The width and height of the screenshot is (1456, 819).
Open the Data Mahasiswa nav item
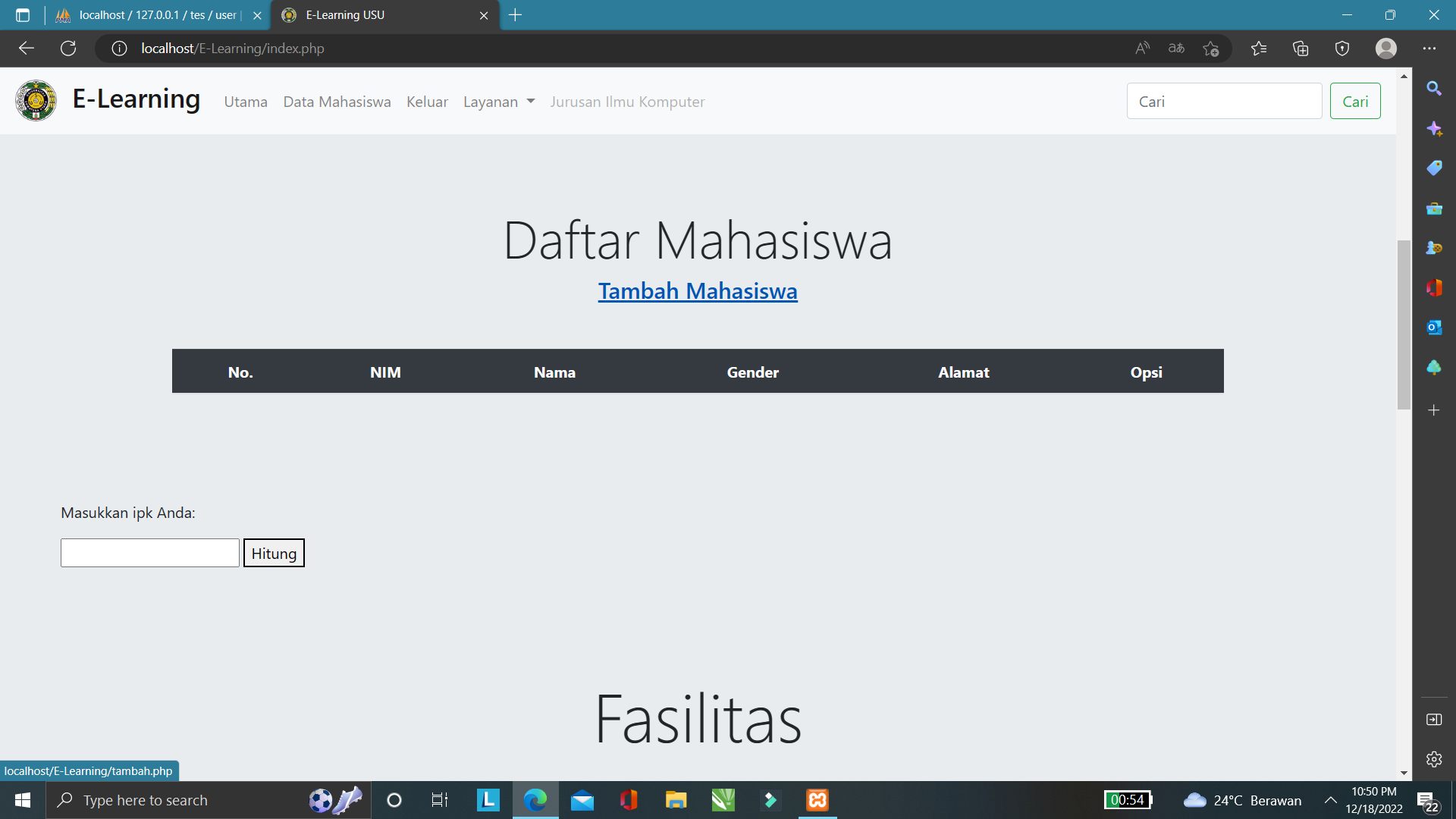coord(337,102)
